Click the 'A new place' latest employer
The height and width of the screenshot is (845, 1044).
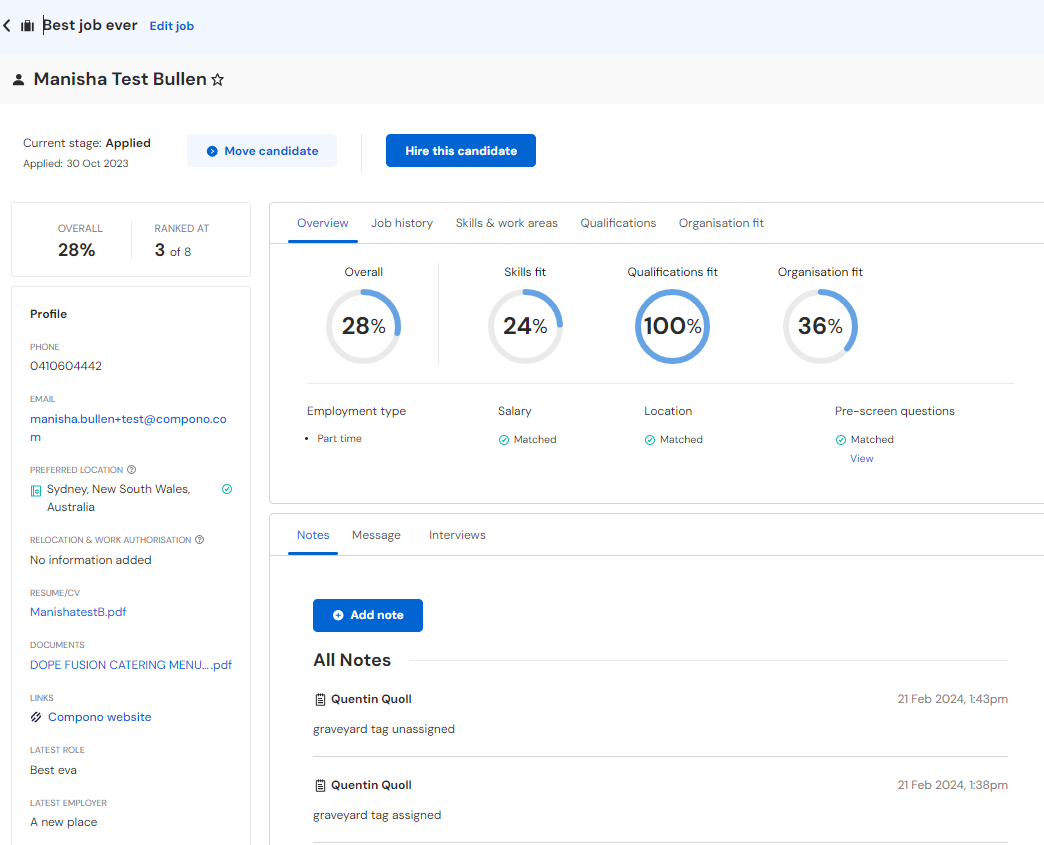[x=63, y=822]
